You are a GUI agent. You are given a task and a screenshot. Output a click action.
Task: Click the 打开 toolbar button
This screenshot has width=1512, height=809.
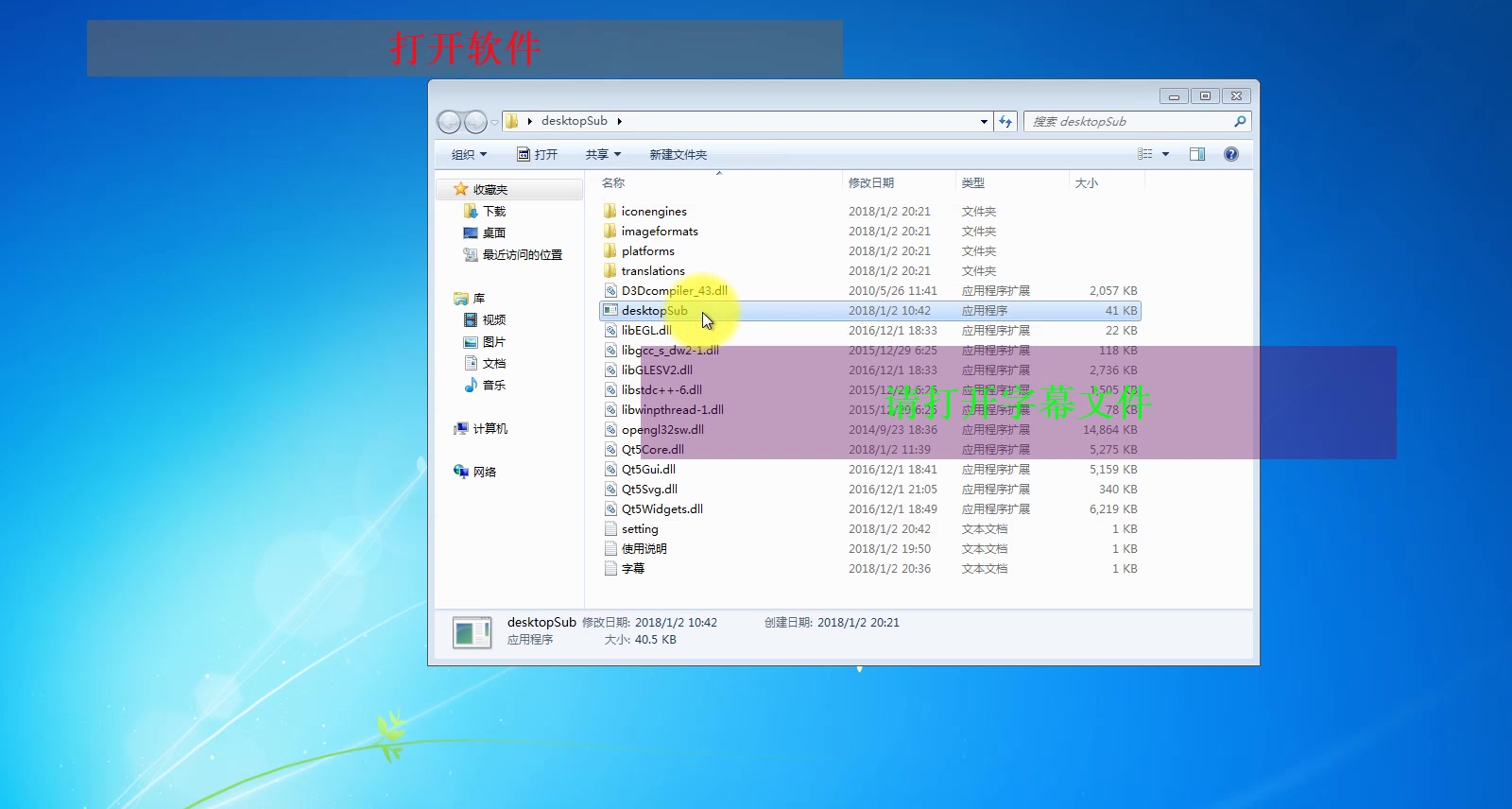(x=538, y=154)
